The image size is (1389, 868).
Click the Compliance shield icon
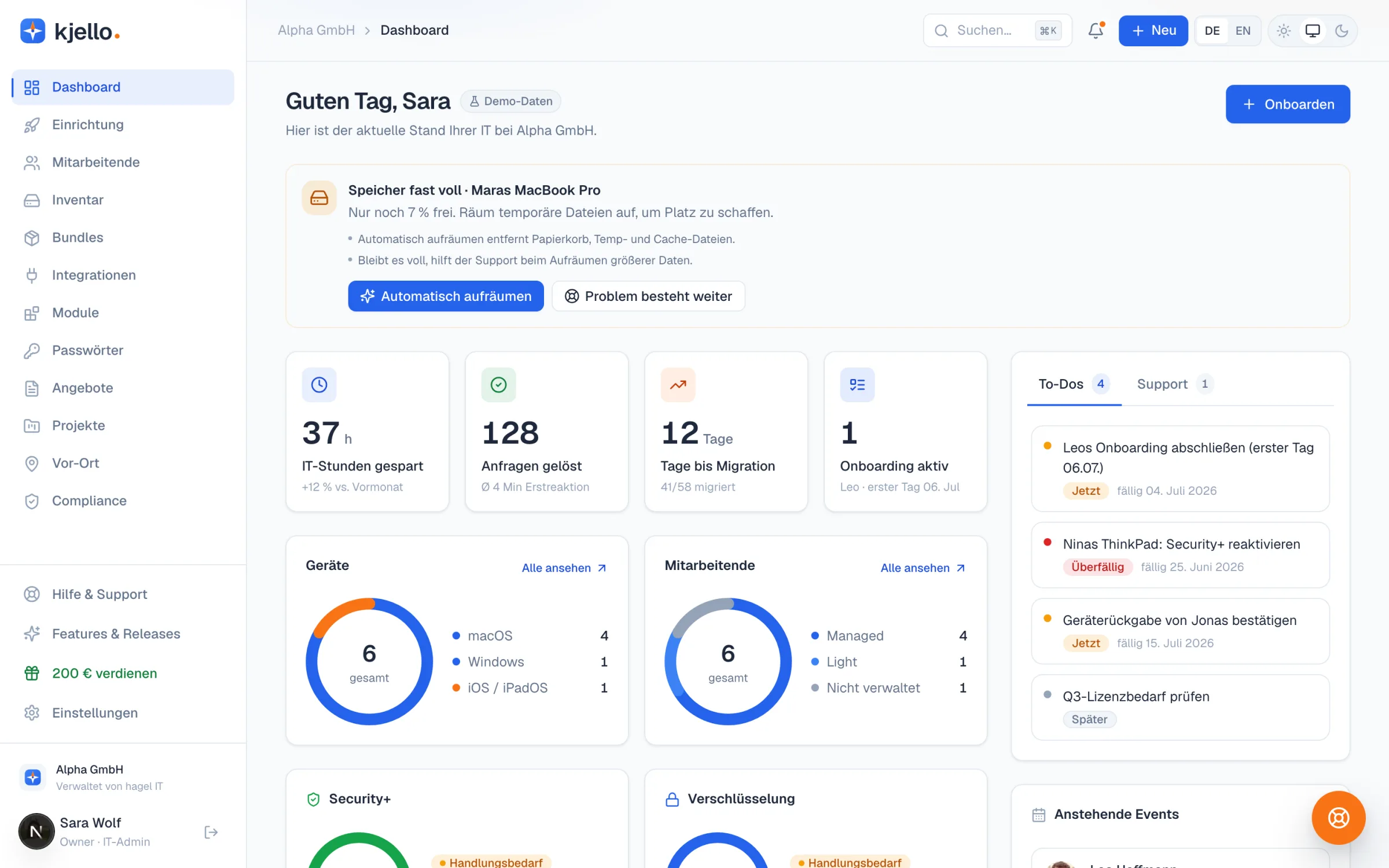tap(32, 501)
